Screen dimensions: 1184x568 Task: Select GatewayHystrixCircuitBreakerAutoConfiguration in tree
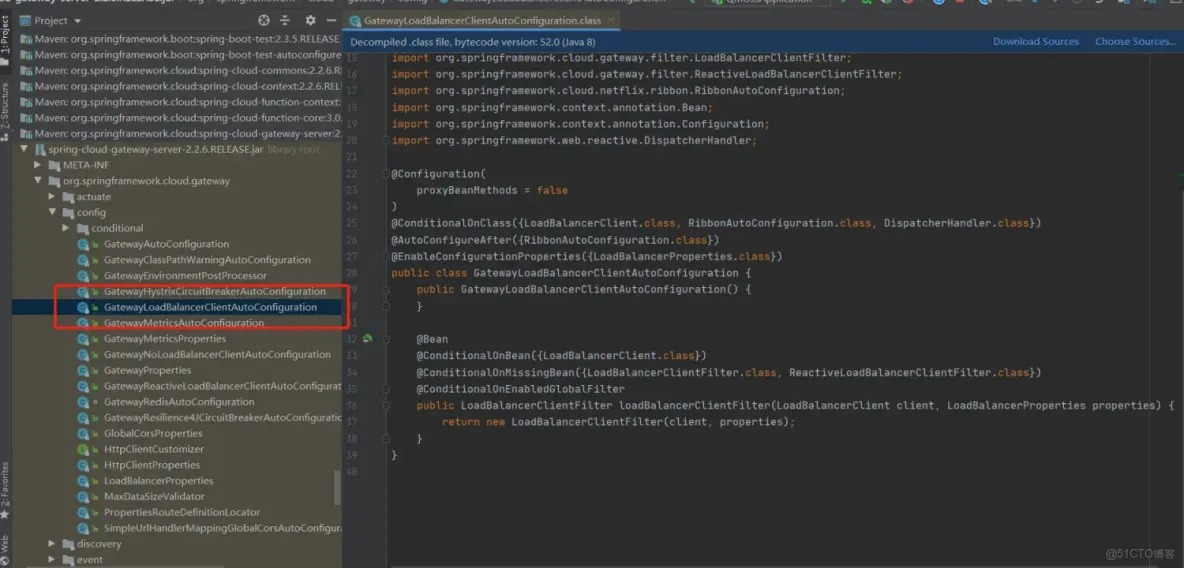pos(214,292)
